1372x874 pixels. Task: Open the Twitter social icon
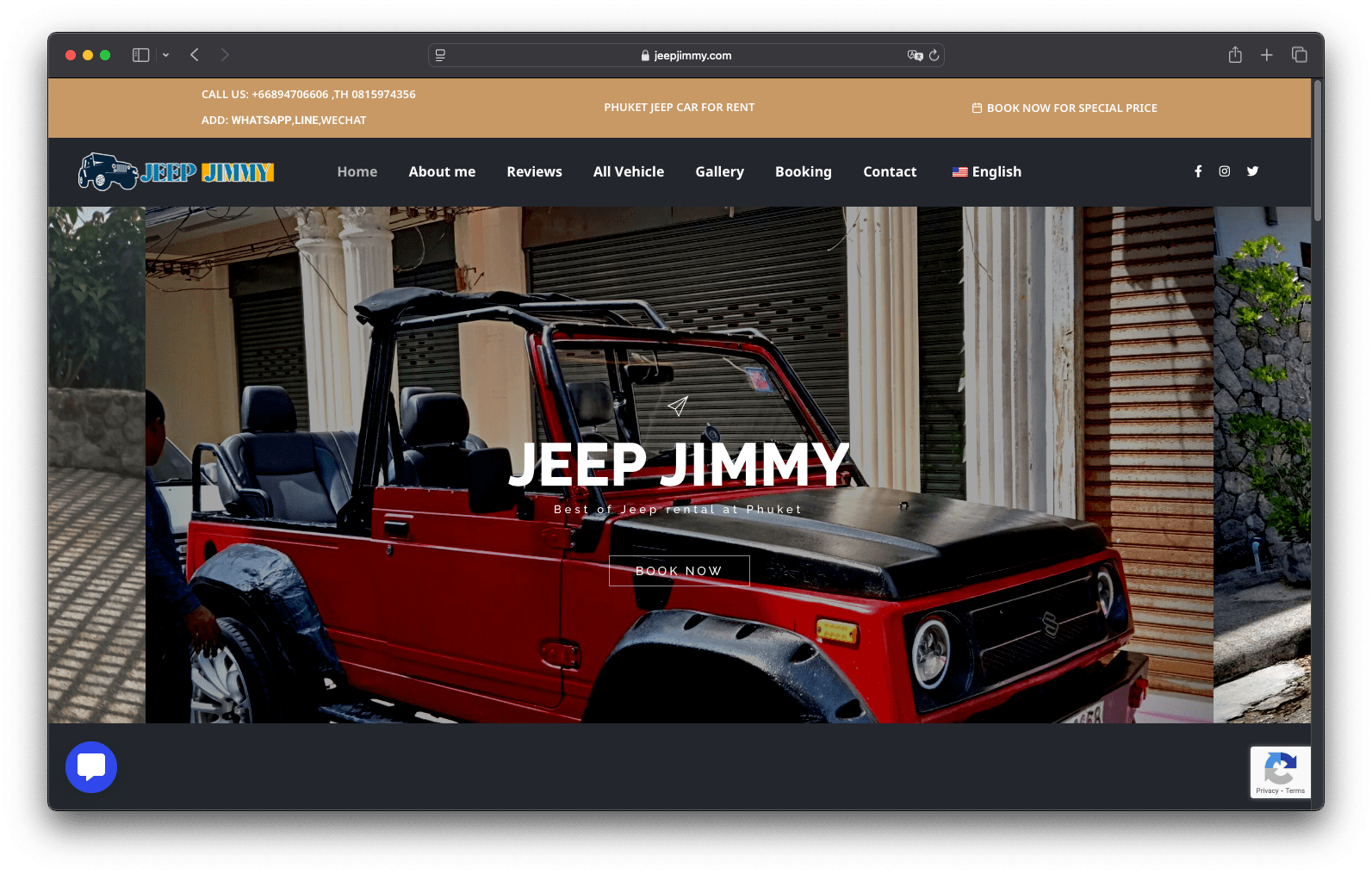click(1253, 171)
